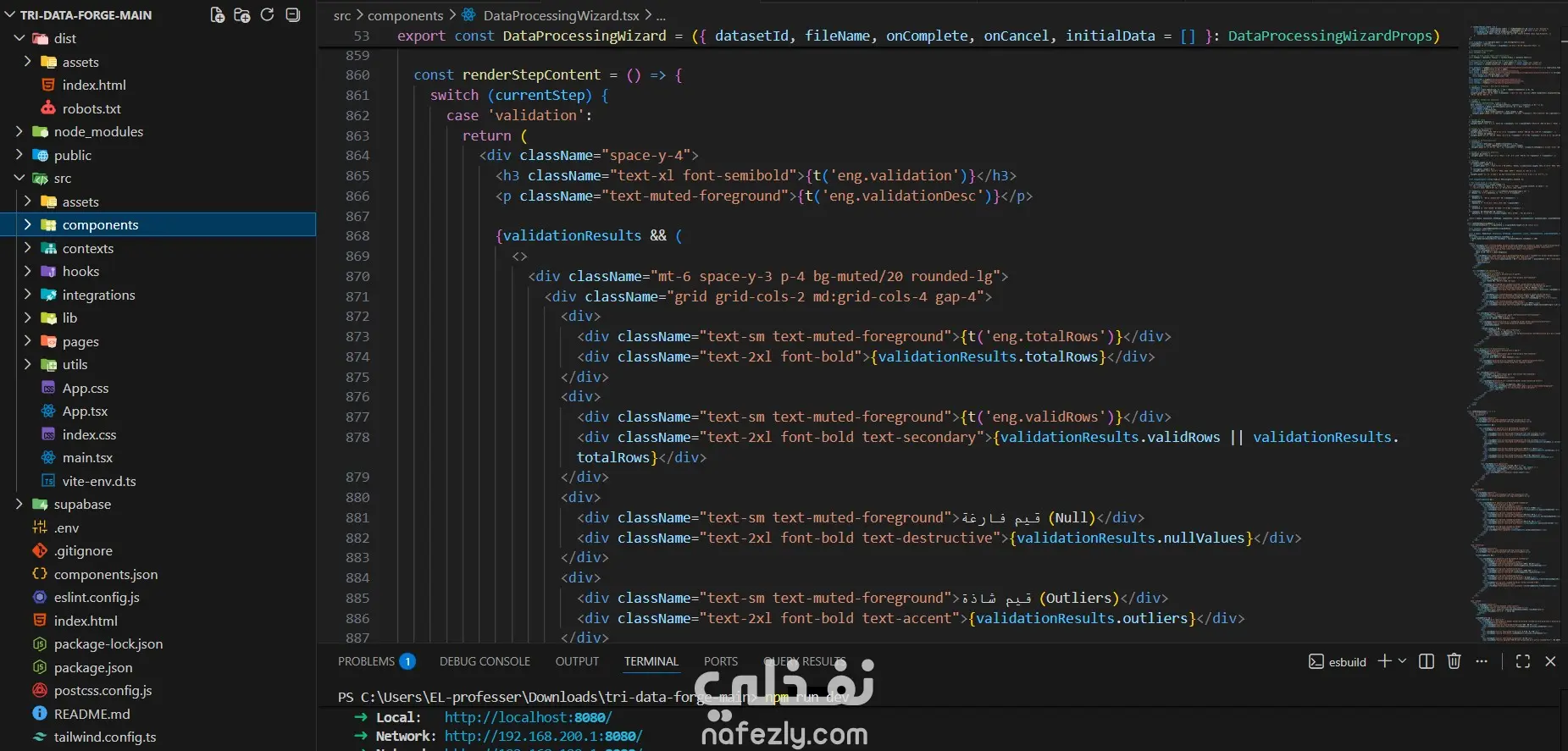1568x751 pixels.
Task: Click the New Folder icon in explorer header
Action: 242,15
